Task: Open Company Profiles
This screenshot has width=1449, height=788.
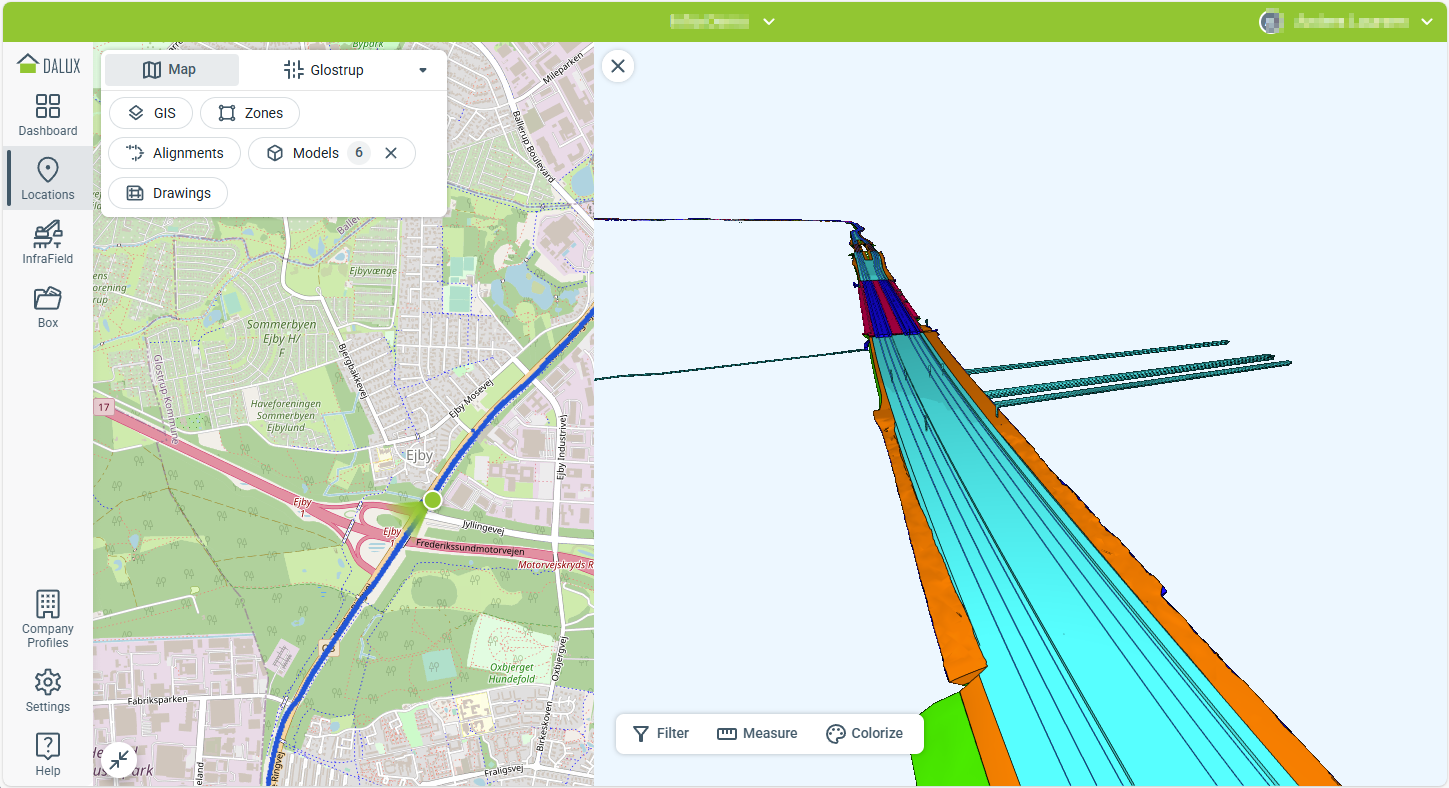Action: [x=47, y=618]
